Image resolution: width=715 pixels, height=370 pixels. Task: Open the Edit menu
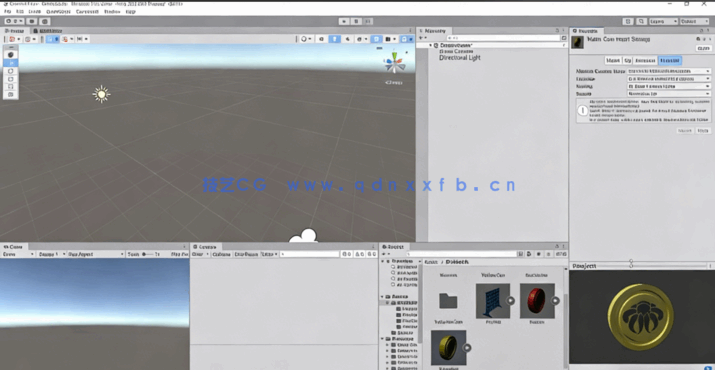coord(20,11)
